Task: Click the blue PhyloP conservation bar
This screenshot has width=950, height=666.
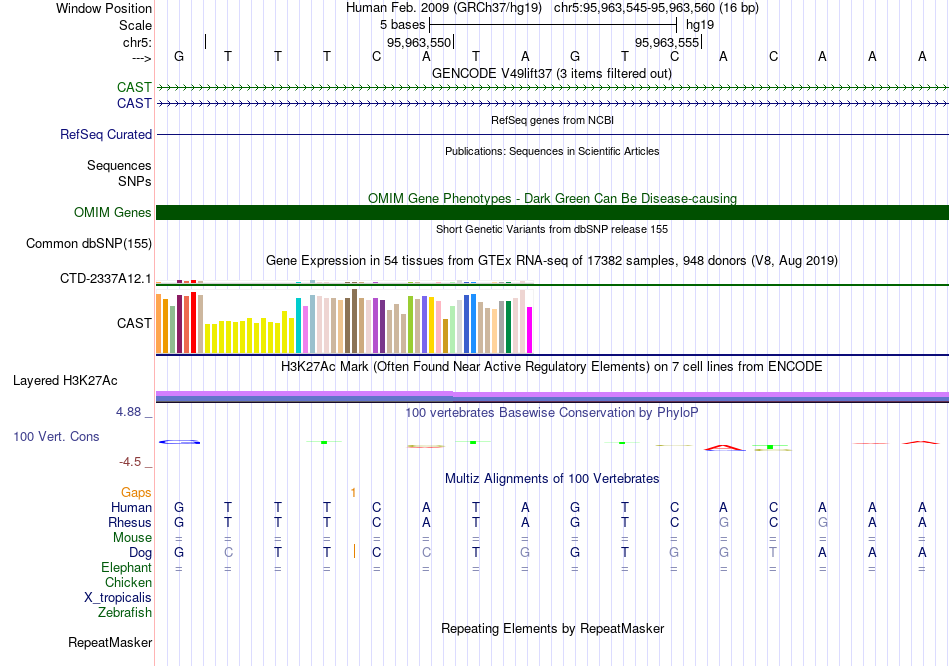Action: (179, 442)
